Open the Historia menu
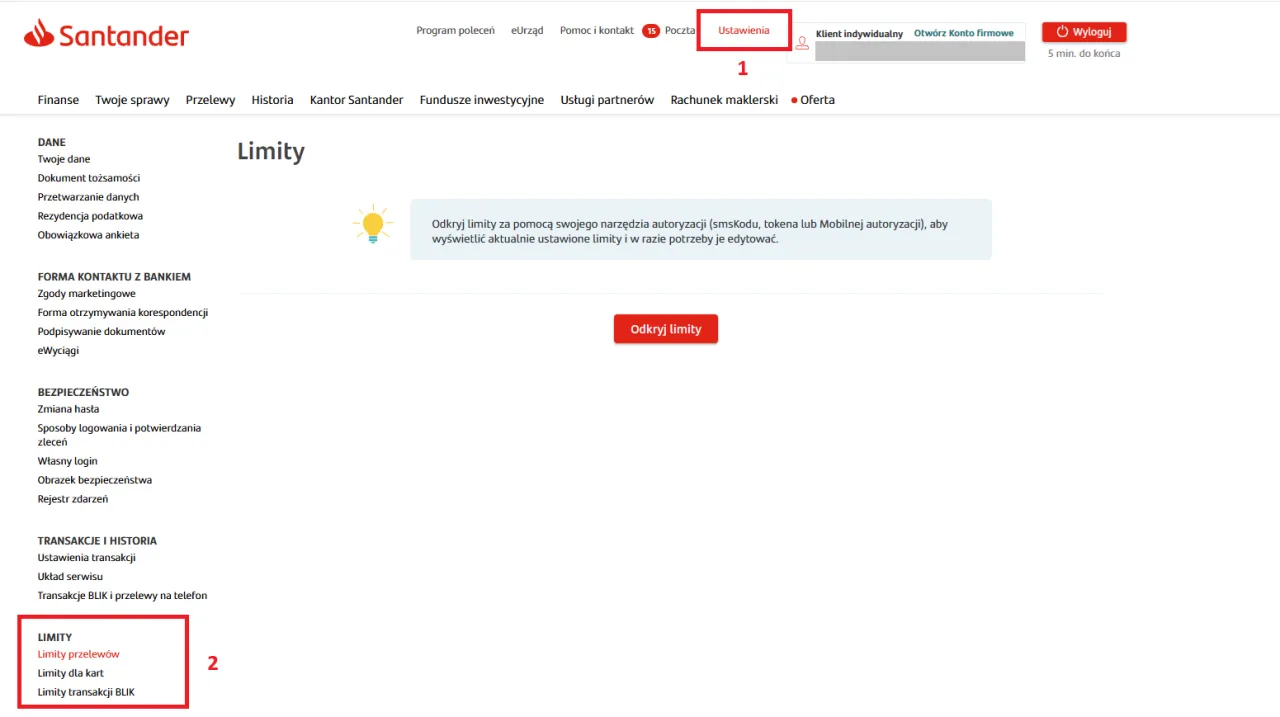Viewport: 1280px width, 717px height. [273, 100]
